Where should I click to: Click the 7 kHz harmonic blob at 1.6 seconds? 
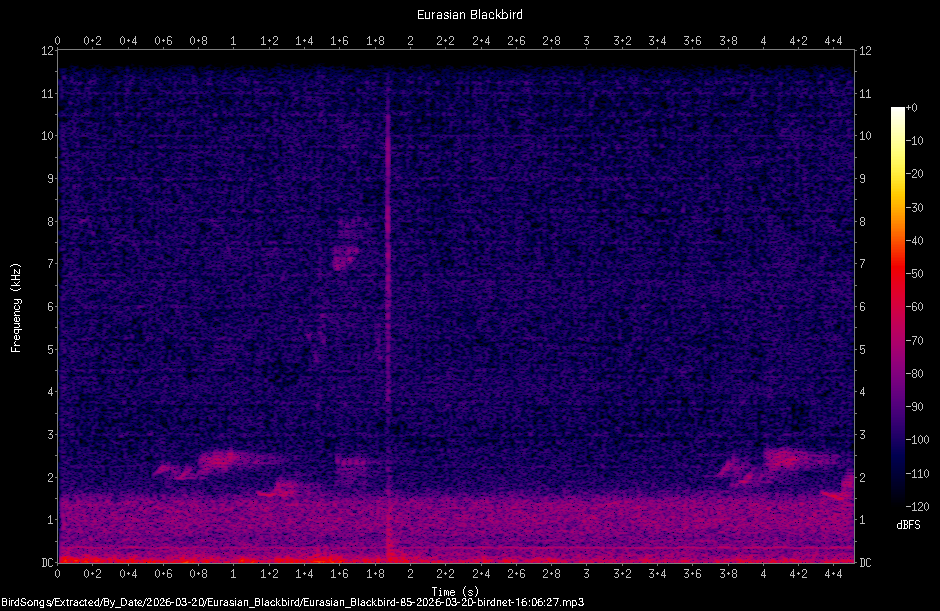344,260
